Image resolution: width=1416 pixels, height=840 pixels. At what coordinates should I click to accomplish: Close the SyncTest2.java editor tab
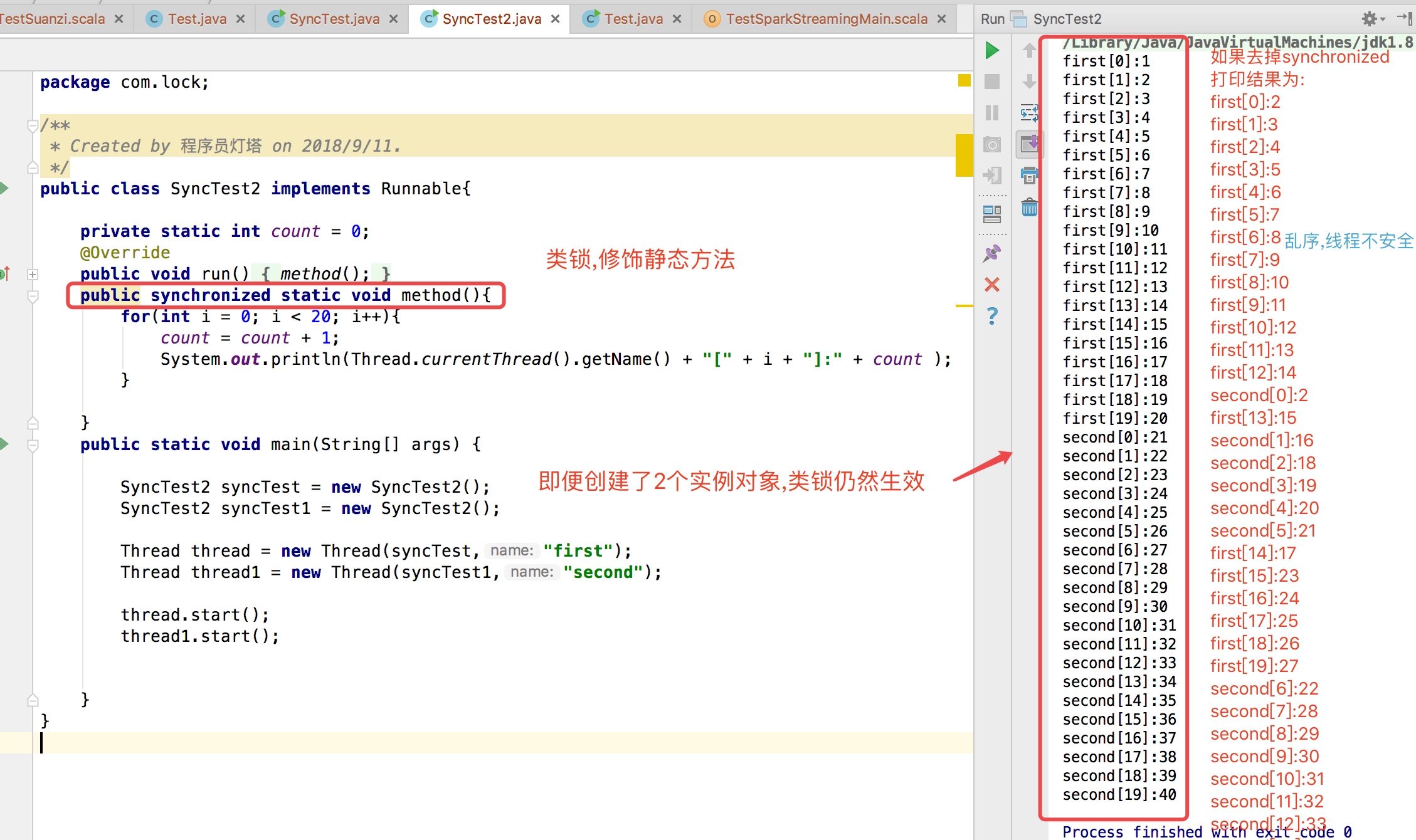(555, 19)
